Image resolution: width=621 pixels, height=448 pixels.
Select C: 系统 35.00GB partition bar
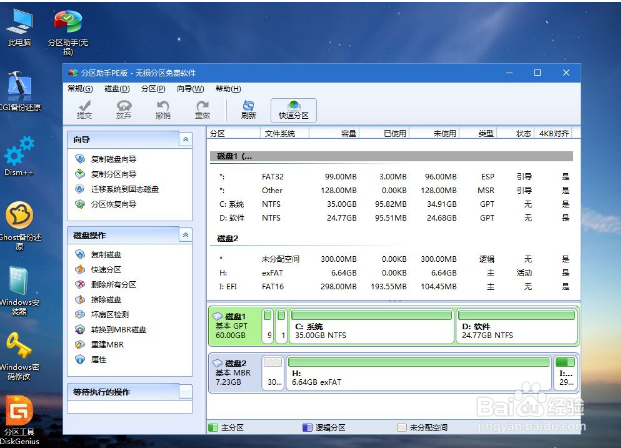(371, 326)
